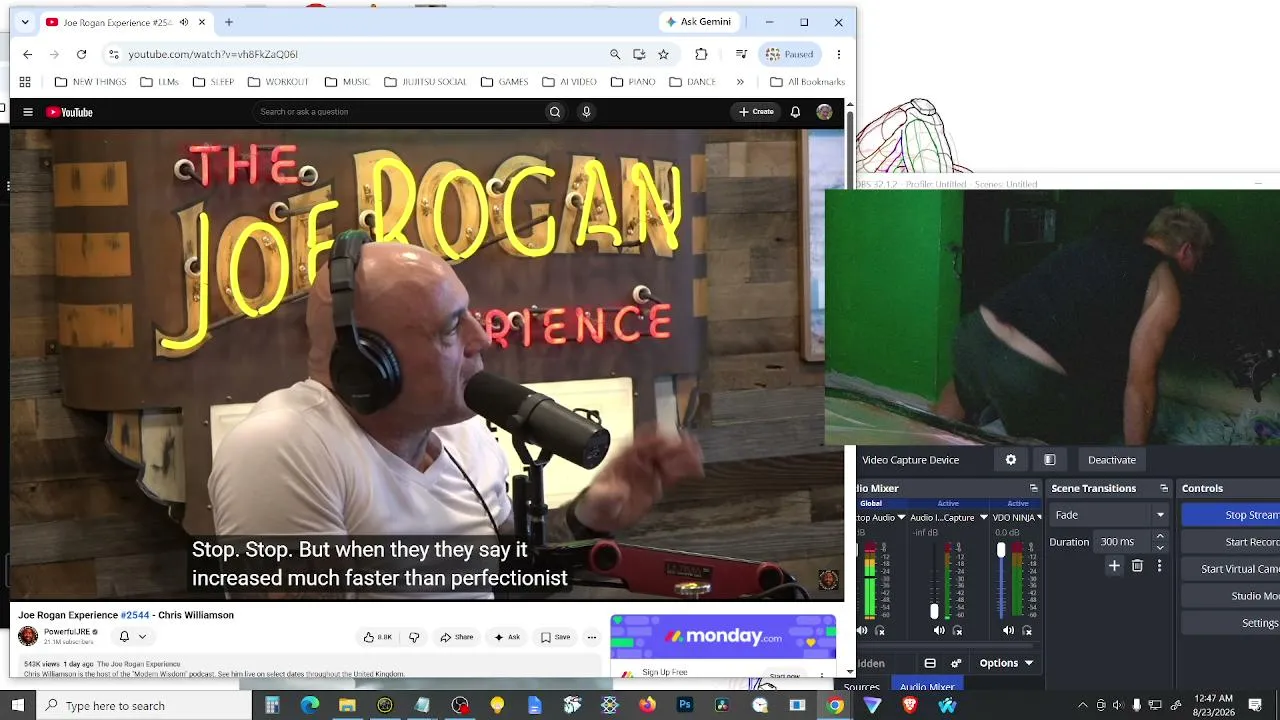Remove the selected scene transition
This screenshot has height=720, width=1280.
click(1137, 566)
